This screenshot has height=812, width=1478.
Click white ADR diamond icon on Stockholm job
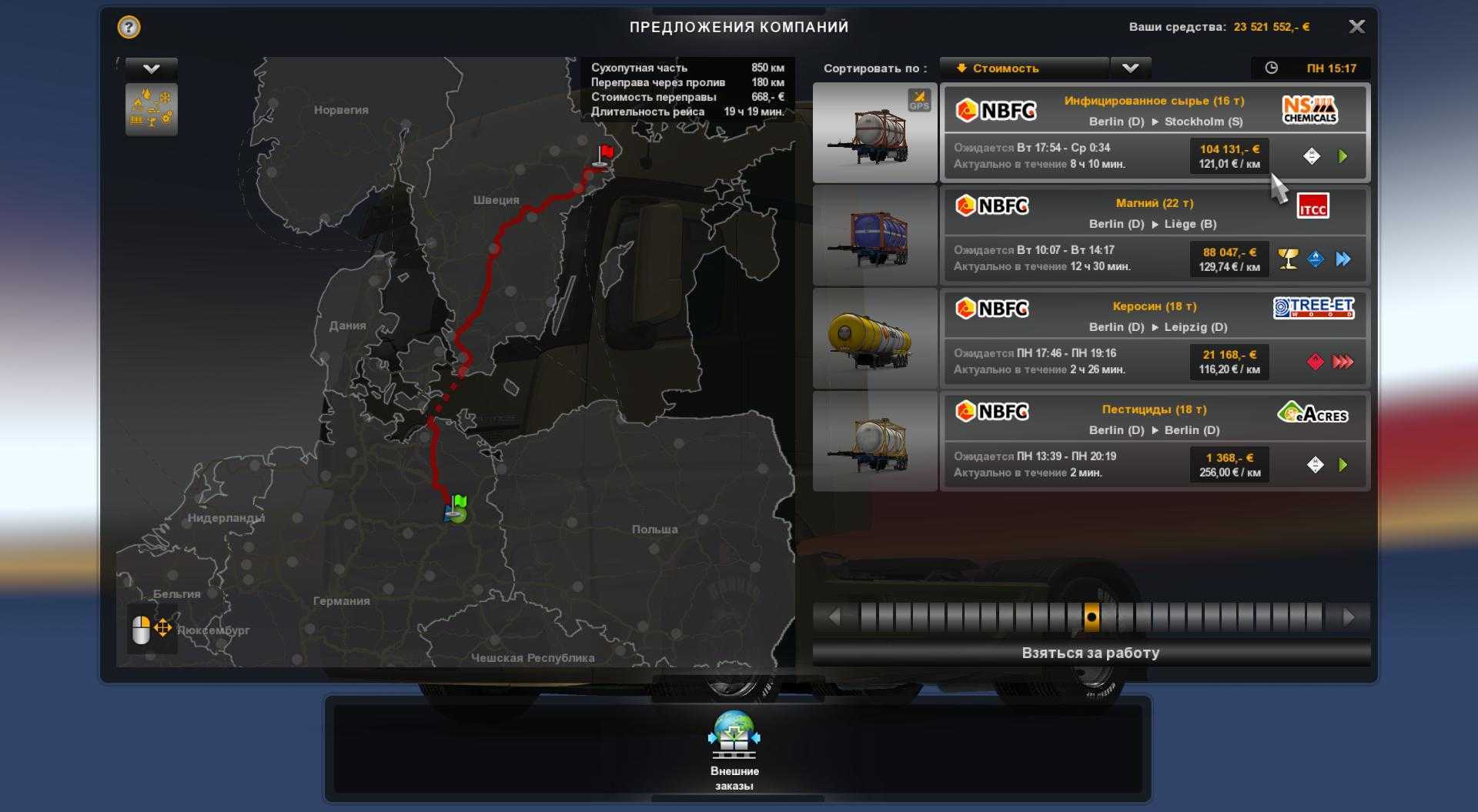tap(1312, 156)
